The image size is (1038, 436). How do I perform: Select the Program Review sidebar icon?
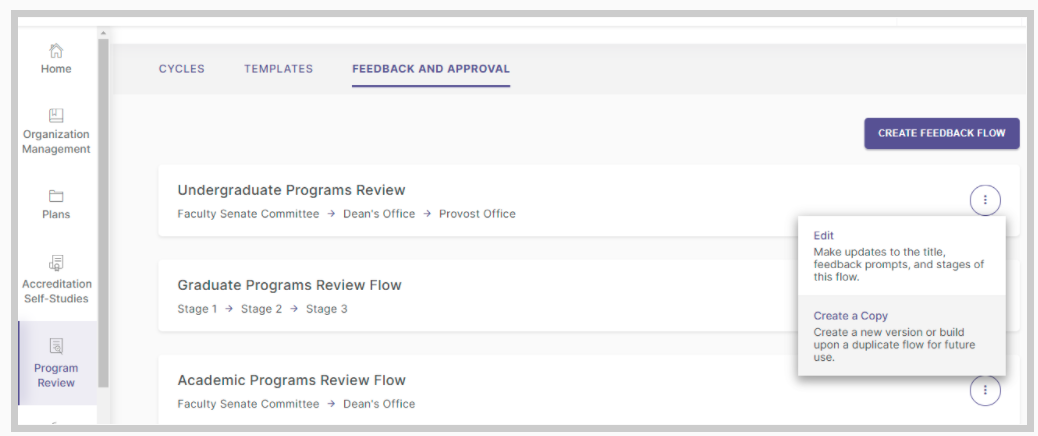pyautogui.click(x=56, y=346)
